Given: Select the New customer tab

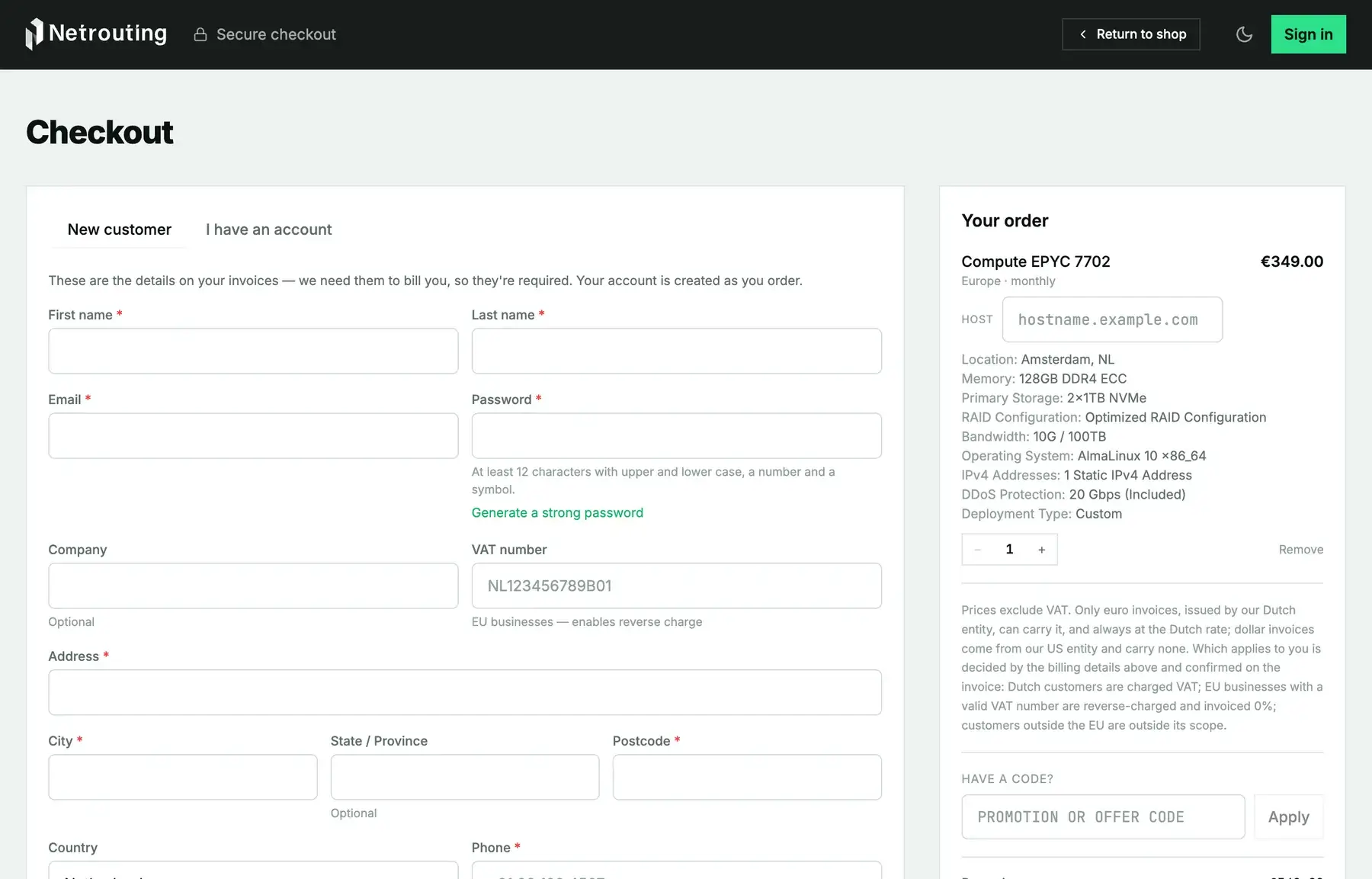Looking at the screenshot, I should [x=120, y=229].
